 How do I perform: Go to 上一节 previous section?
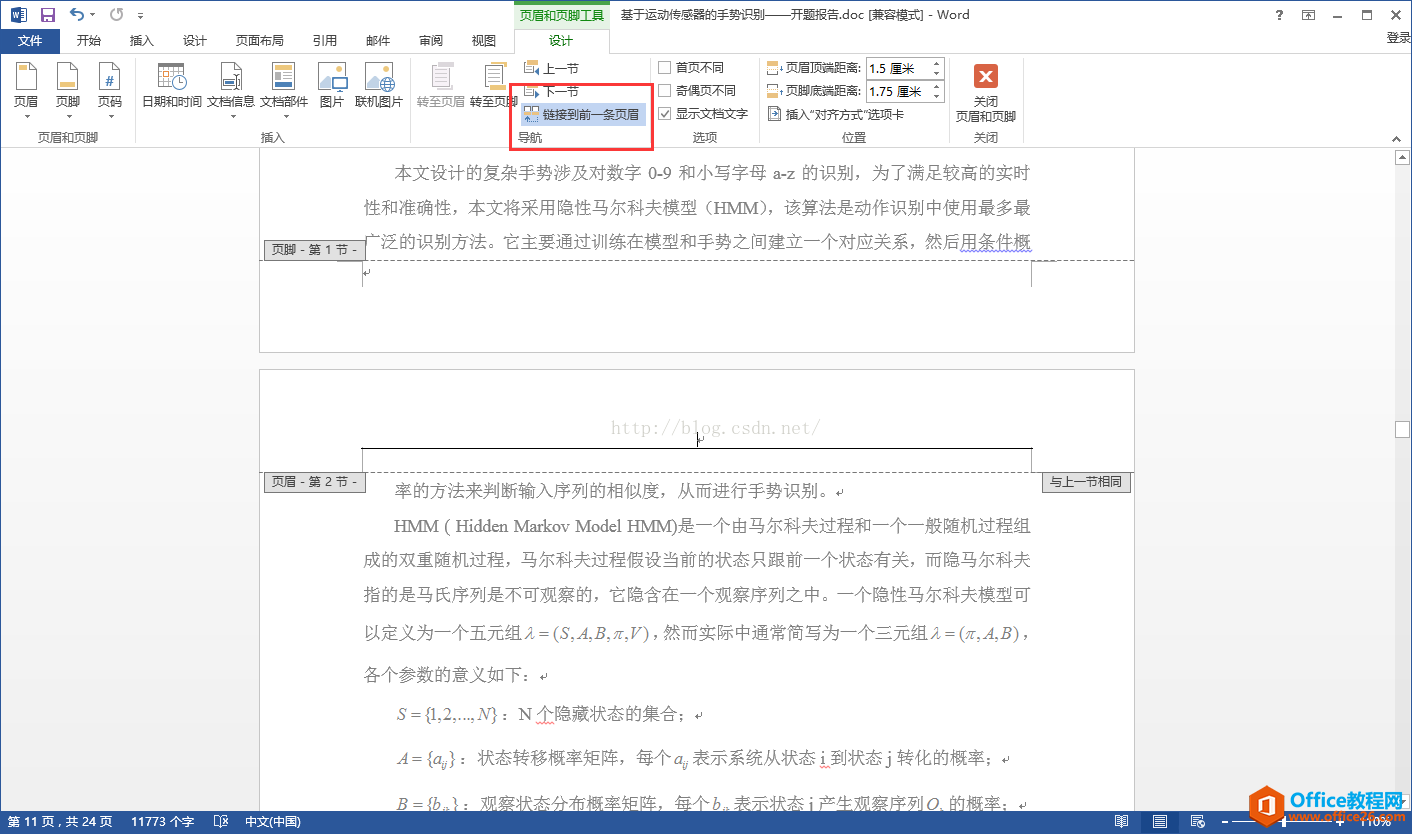coord(552,69)
